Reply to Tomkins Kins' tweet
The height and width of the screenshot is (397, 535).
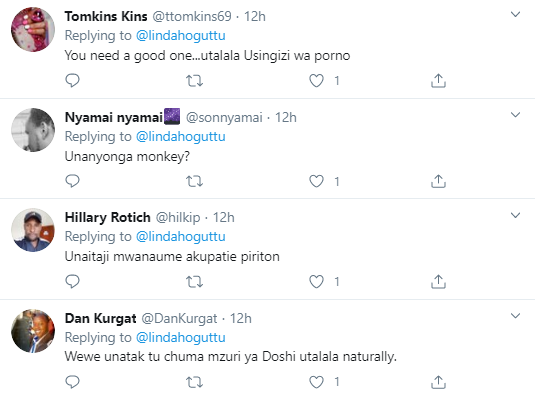(x=72, y=80)
